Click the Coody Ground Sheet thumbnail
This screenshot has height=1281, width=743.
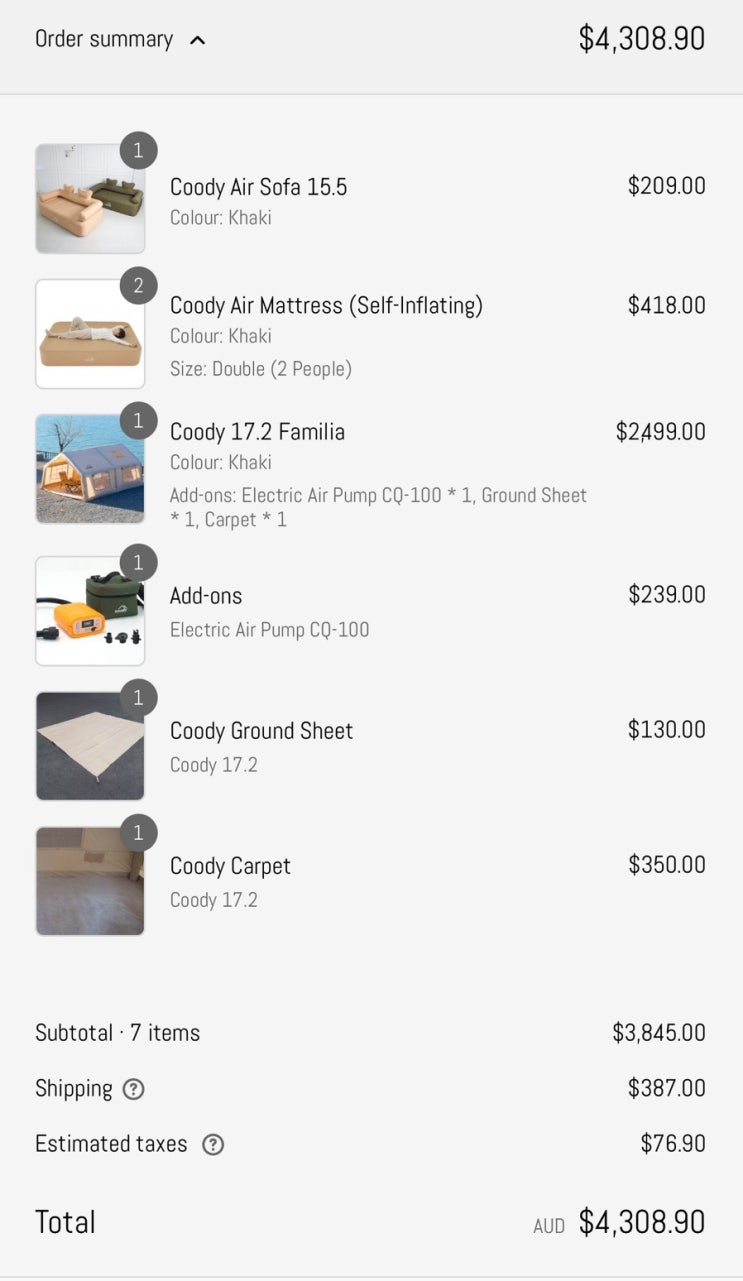[90, 746]
